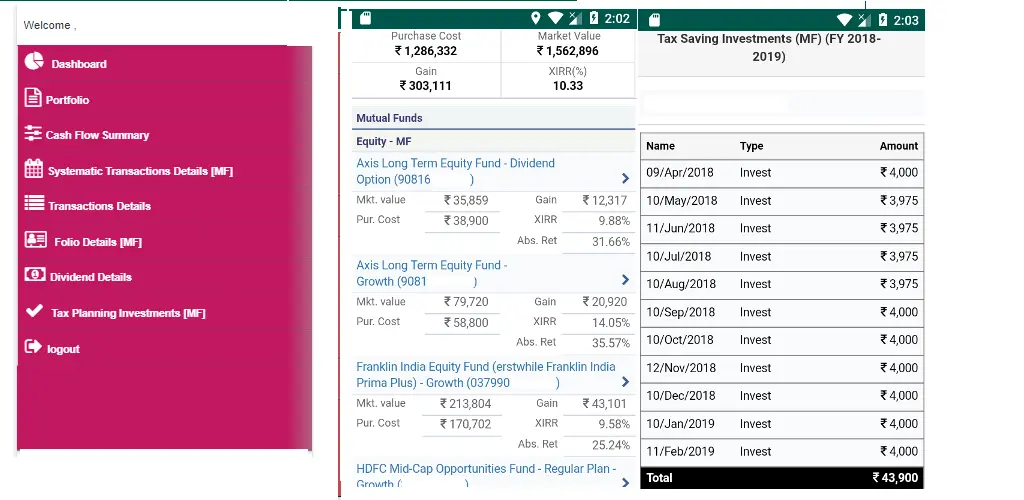Image resolution: width=1024 pixels, height=500 pixels.
Task: Tap SD card icon in middle phone status bar
Action: pos(366,19)
